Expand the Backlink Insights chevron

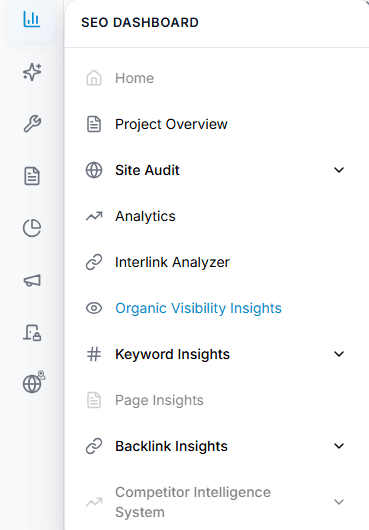click(x=339, y=446)
